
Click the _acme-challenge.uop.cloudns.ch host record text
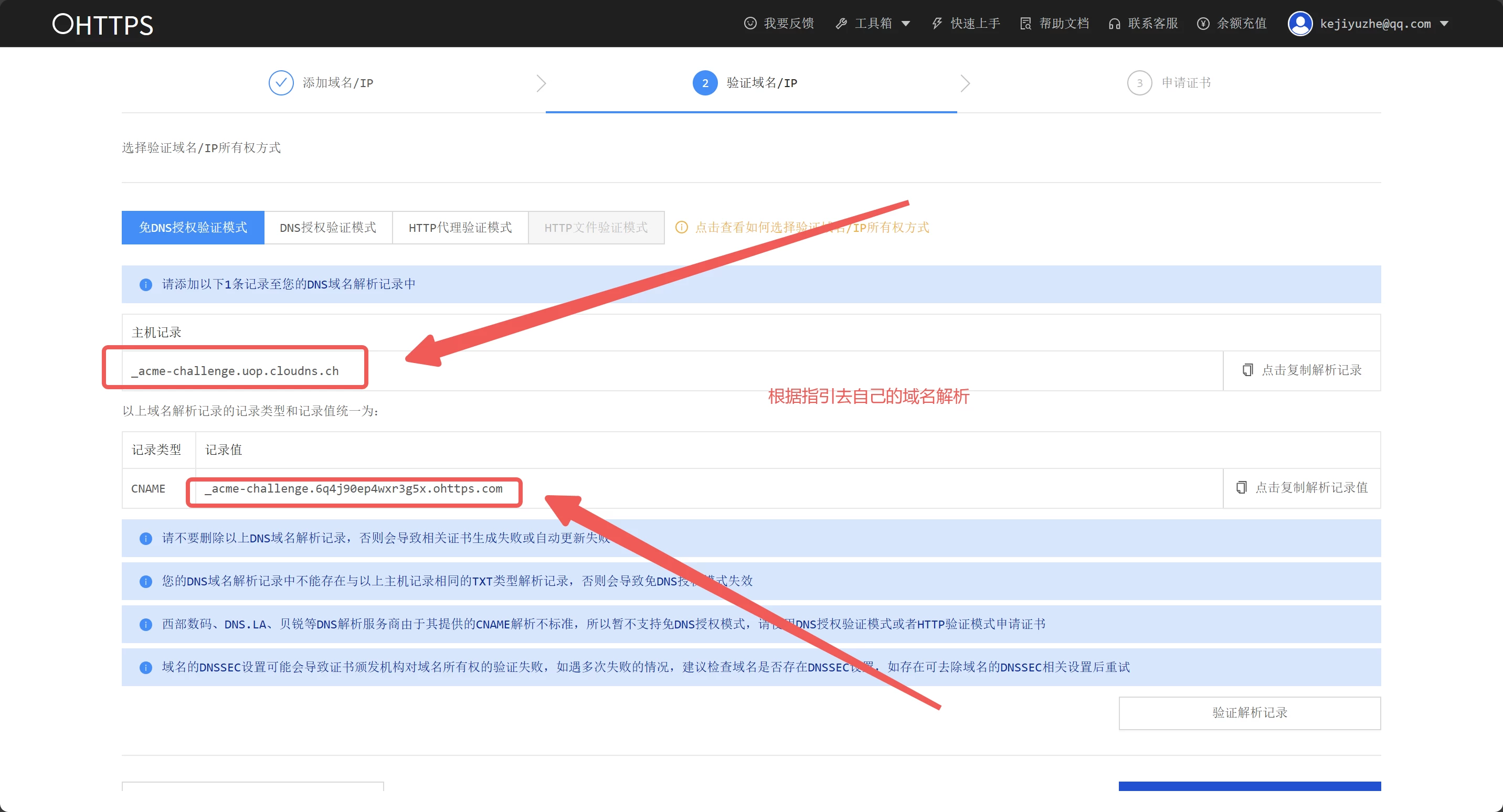(x=235, y=371)
